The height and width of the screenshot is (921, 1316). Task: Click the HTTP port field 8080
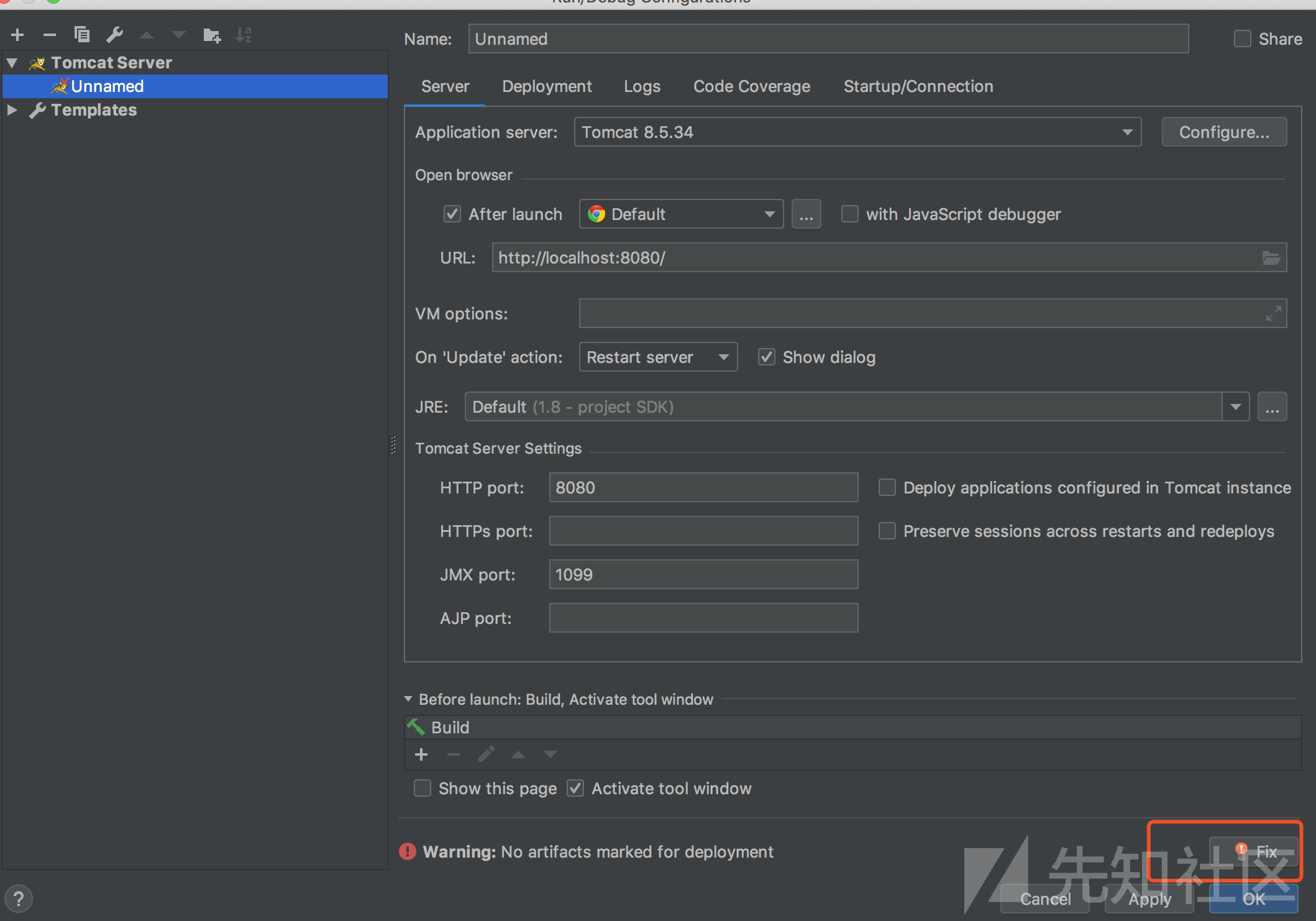703,488
